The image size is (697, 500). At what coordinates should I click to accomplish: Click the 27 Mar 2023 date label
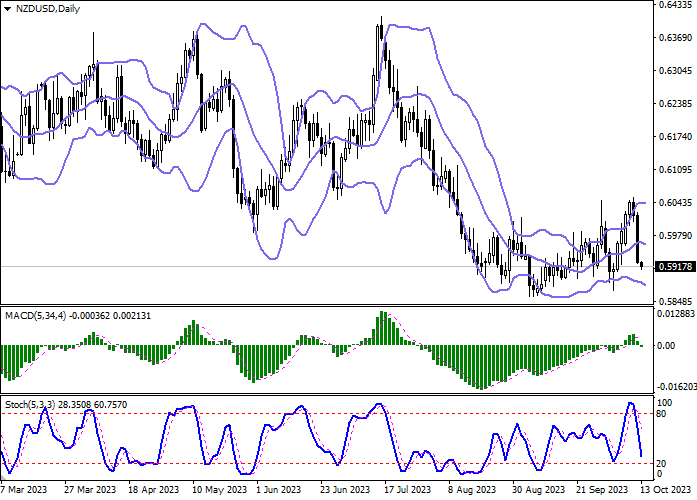click(90, 490)
